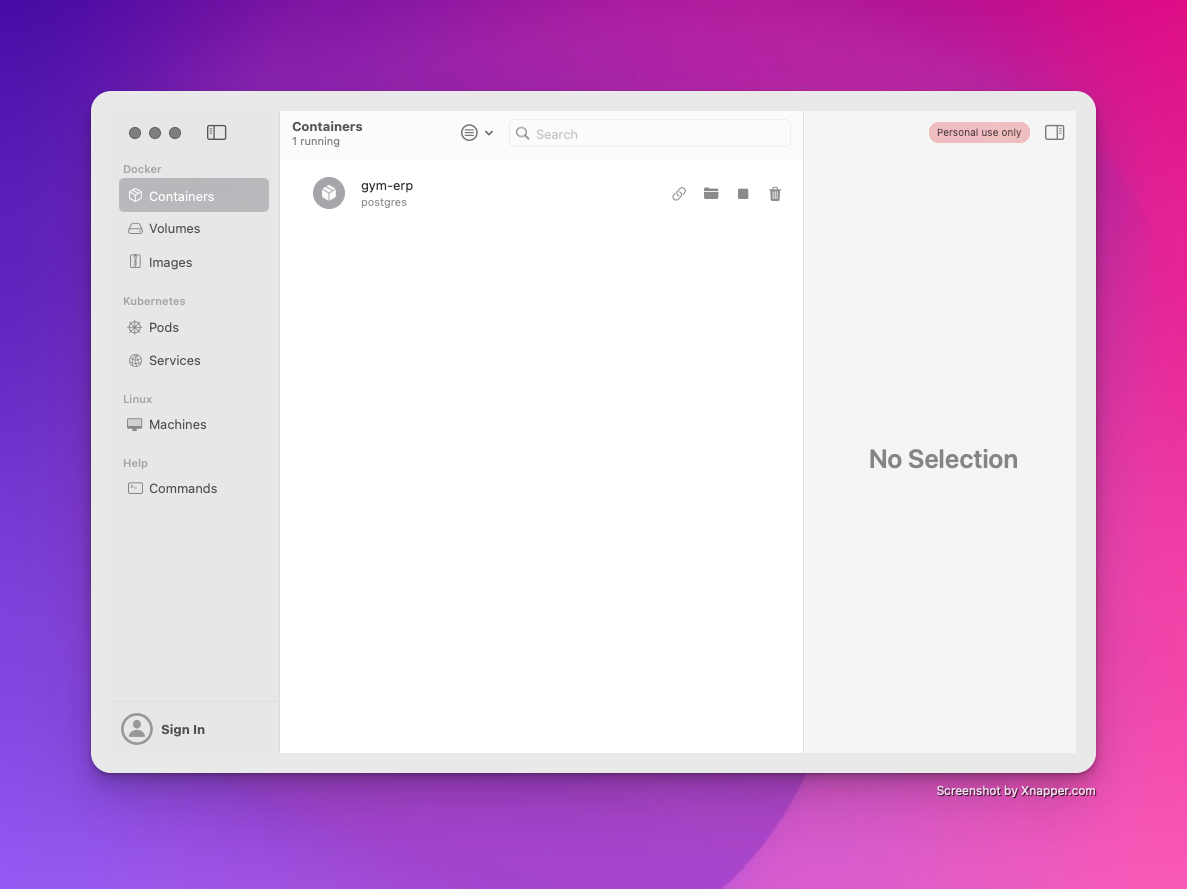Viewport: 1187px width, 889px height.
Task: Select the gym-erp container row
Action: click(x=541, y=193)
